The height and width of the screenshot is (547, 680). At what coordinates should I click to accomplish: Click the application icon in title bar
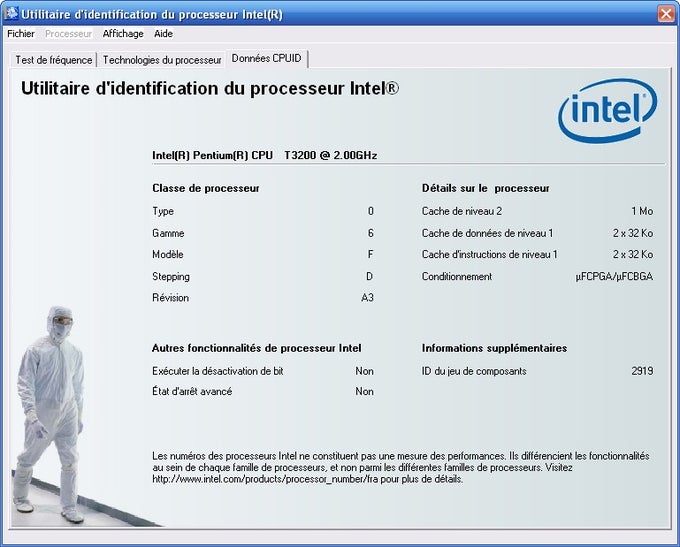coord(11,13)
